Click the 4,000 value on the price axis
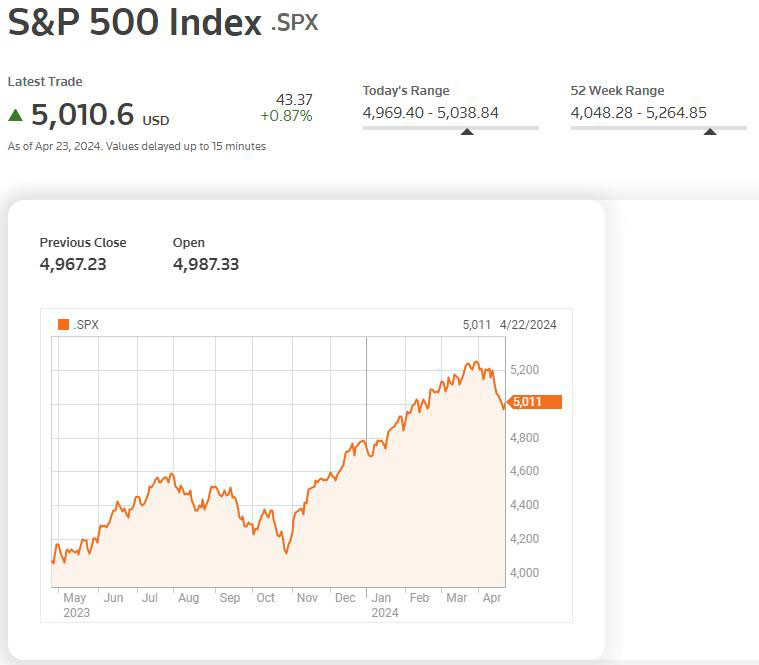The height and width of the screenshot is (665, 759). [x=524, y=573]
